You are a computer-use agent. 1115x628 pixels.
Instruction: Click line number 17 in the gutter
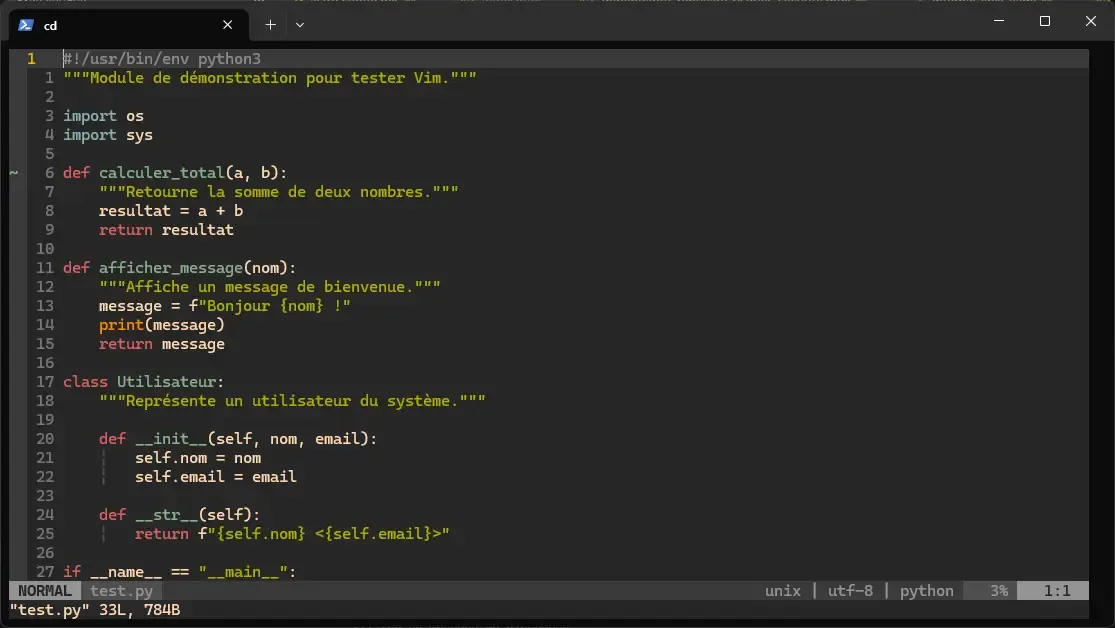tap(45, 381)
